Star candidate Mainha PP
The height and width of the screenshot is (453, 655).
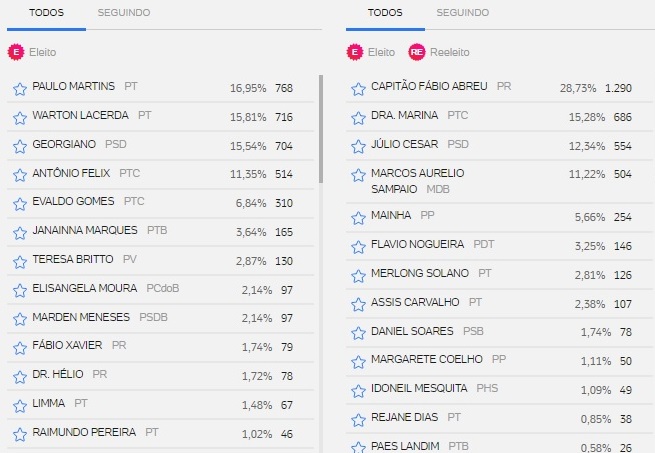click(358, 218)
